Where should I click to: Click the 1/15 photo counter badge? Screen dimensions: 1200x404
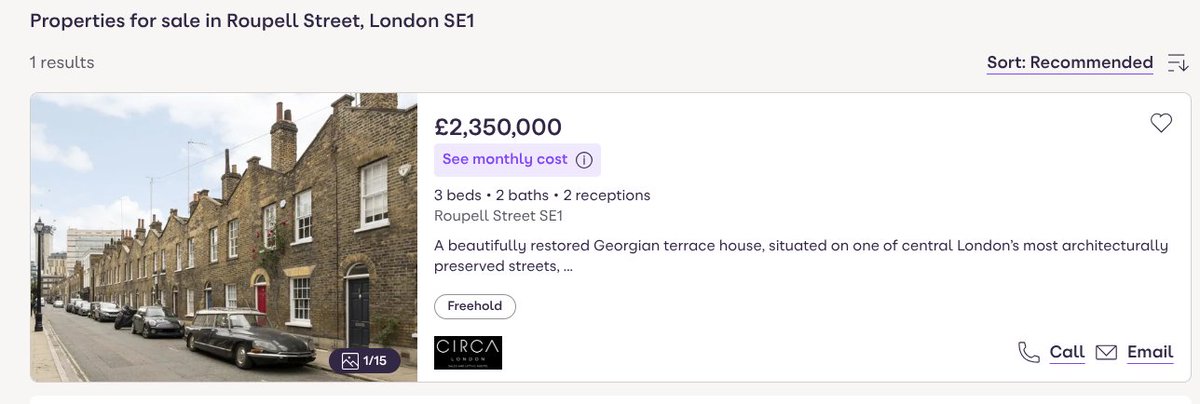click(365, 361)
